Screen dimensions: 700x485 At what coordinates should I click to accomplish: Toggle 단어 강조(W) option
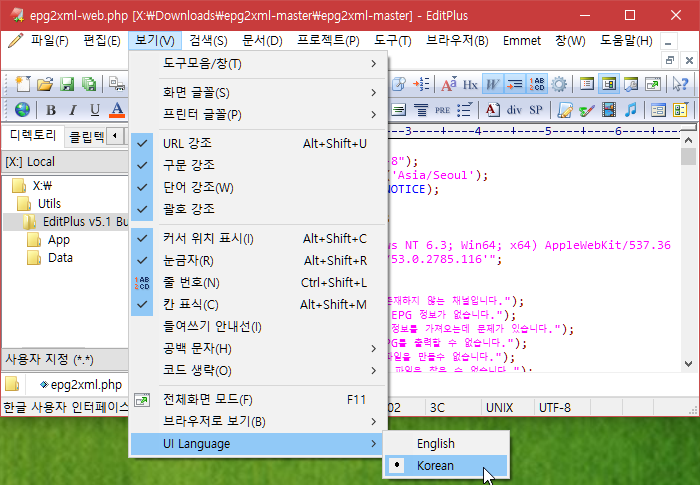[259, 187]
